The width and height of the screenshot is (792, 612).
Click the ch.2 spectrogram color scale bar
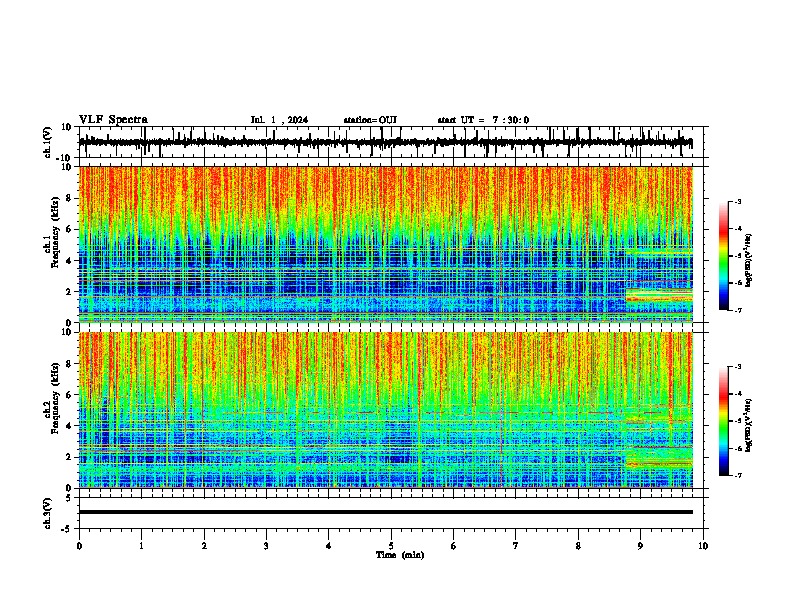(724, 421)
